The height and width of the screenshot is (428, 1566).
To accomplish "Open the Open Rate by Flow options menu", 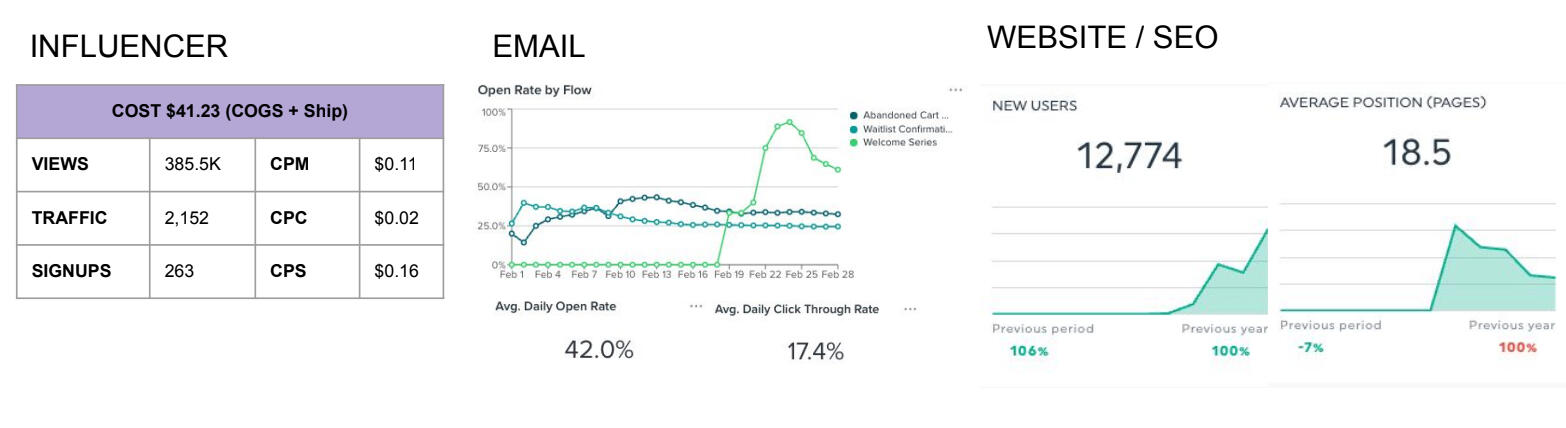I will click(955, 90).
